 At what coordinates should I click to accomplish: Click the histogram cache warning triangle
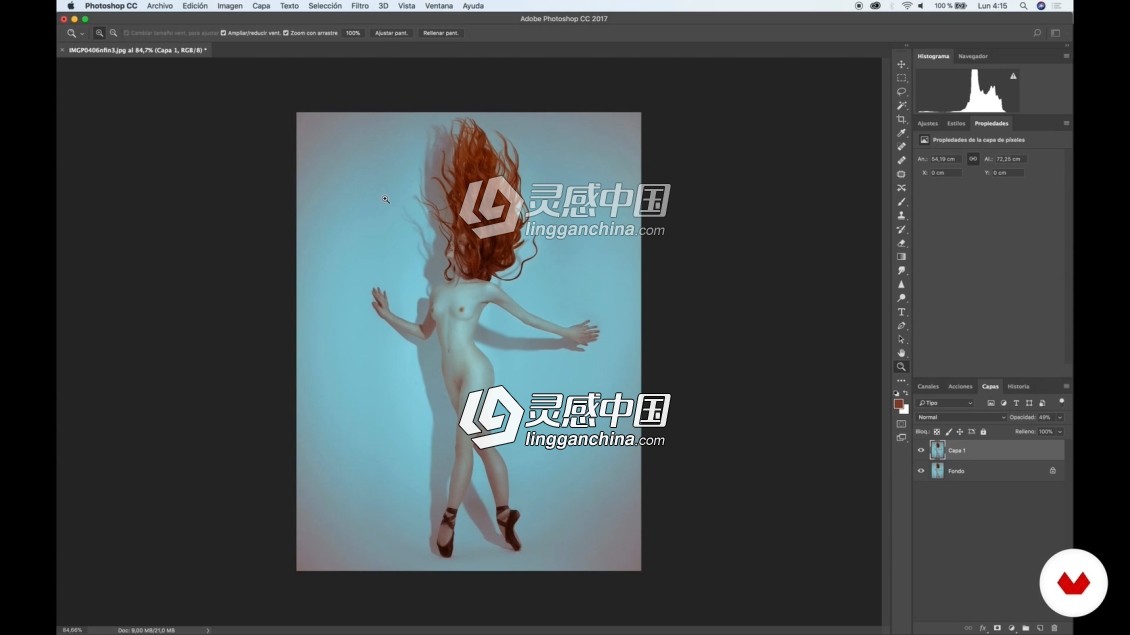(1013, 76)
